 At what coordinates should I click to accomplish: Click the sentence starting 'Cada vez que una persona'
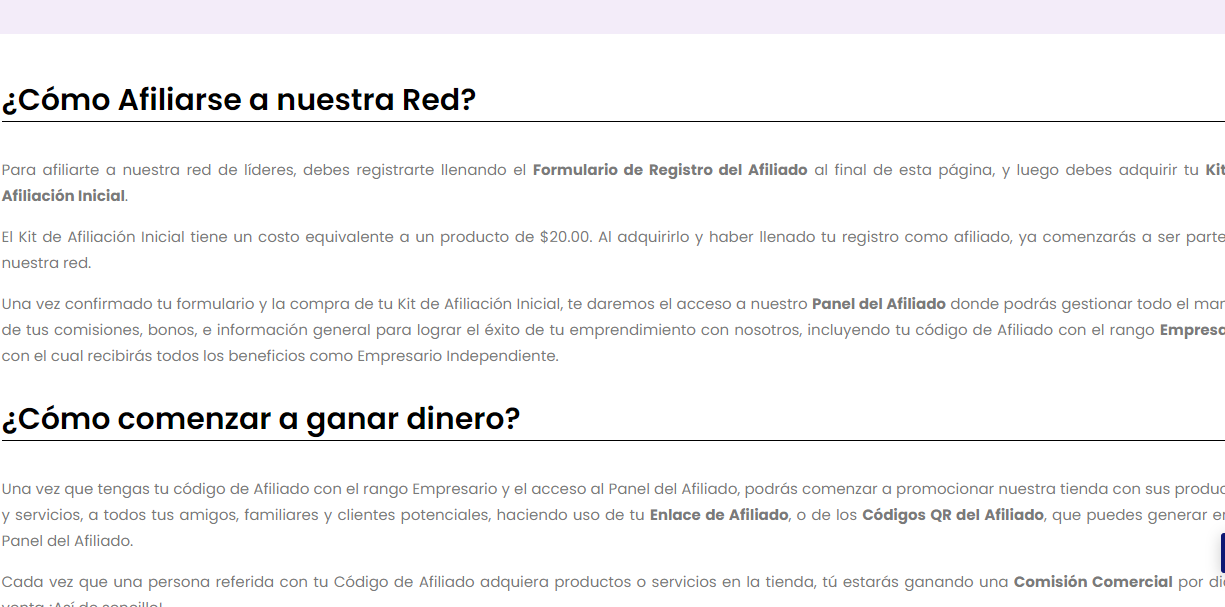tap(400, 582)
